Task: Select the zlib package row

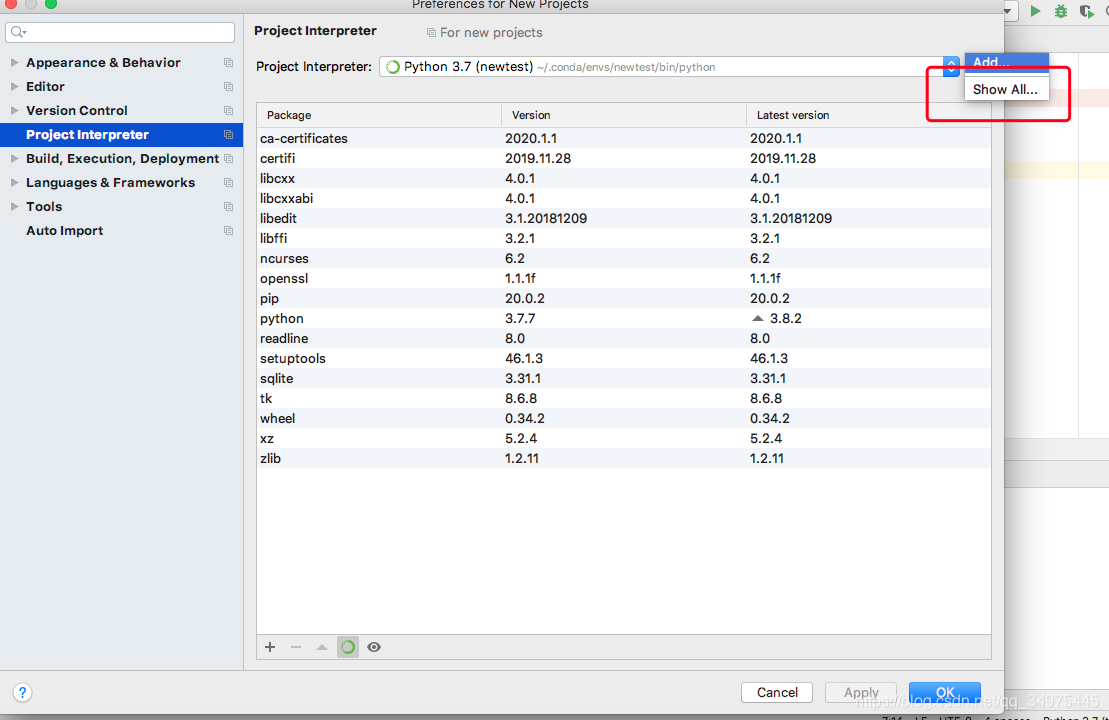Action: click(624, 458)
